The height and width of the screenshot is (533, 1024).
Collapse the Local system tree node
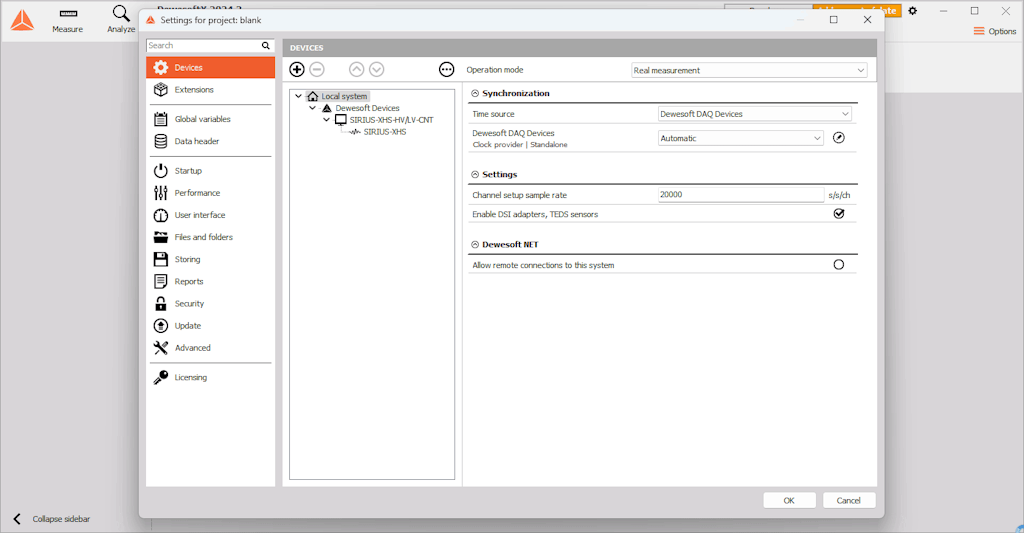(x=298, y=96)
